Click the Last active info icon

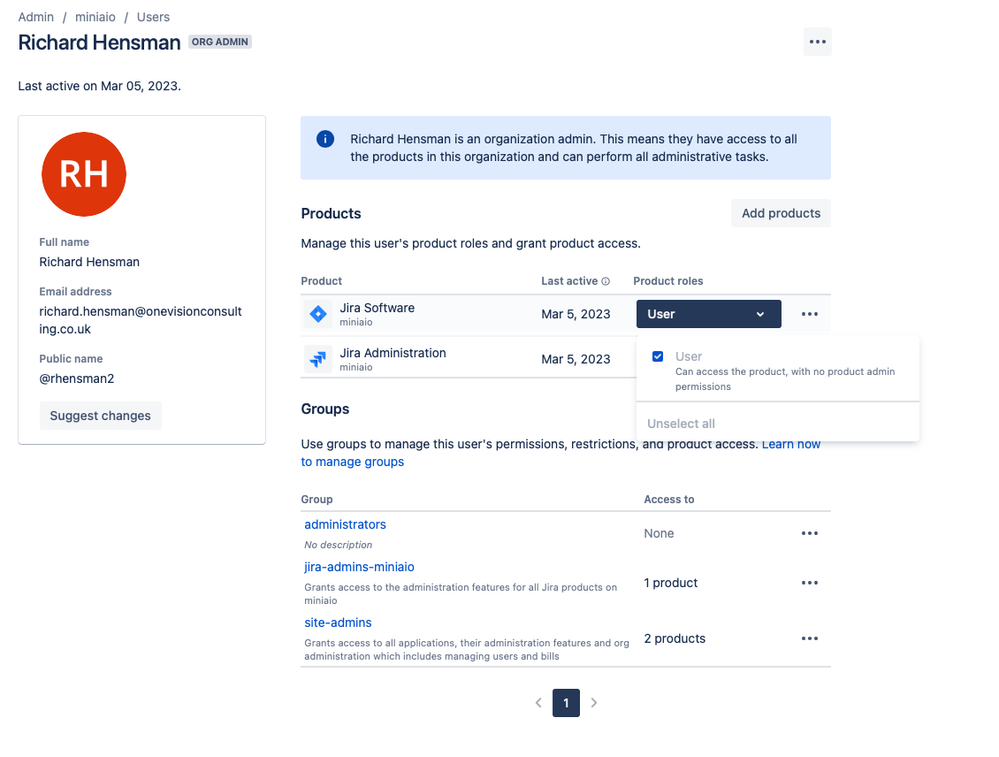coord(605,281)
